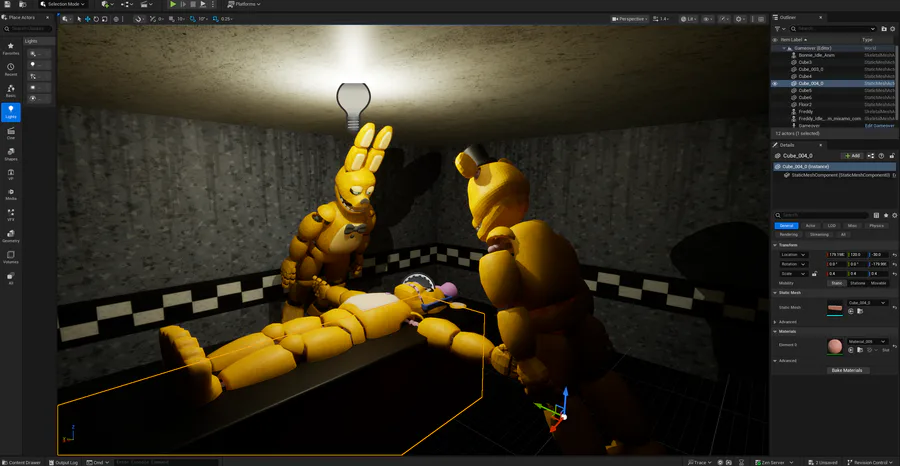Select the Translate move tool

[87, 19]
